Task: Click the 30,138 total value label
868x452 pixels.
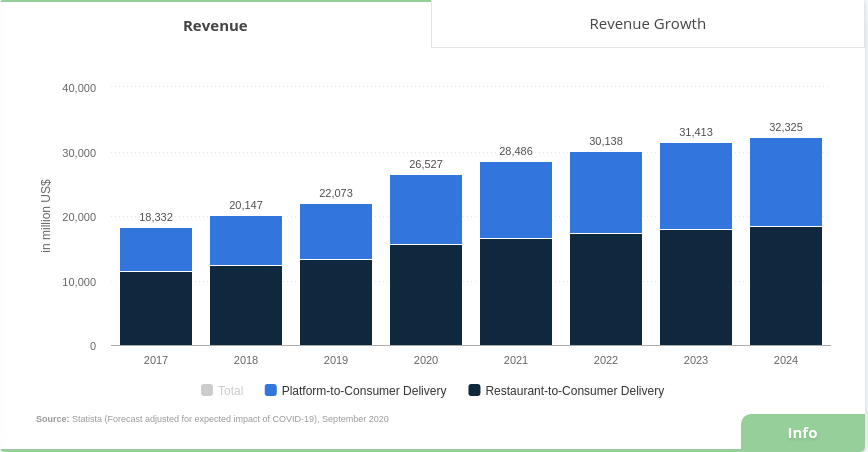Action: click(606, 141)
